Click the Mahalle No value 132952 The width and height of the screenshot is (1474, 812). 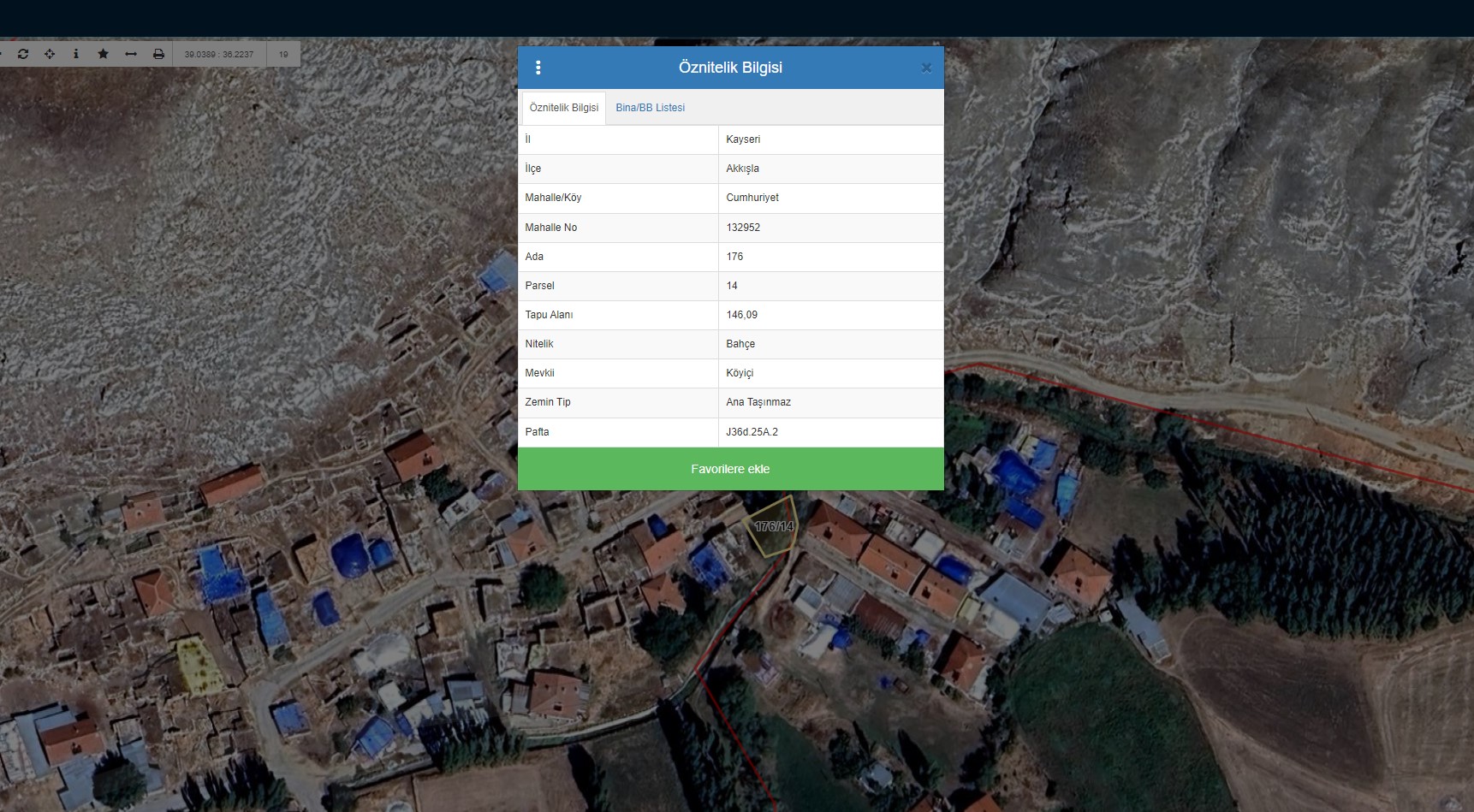[x=743, y=228]
